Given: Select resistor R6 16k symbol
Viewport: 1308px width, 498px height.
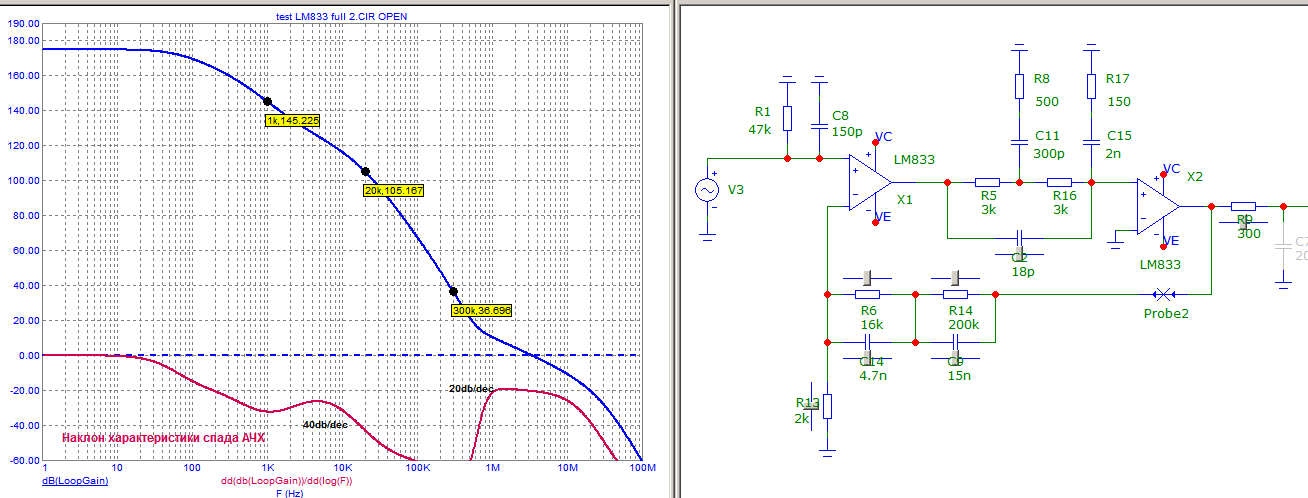Looking at the screenshot, I should point(868,295).
